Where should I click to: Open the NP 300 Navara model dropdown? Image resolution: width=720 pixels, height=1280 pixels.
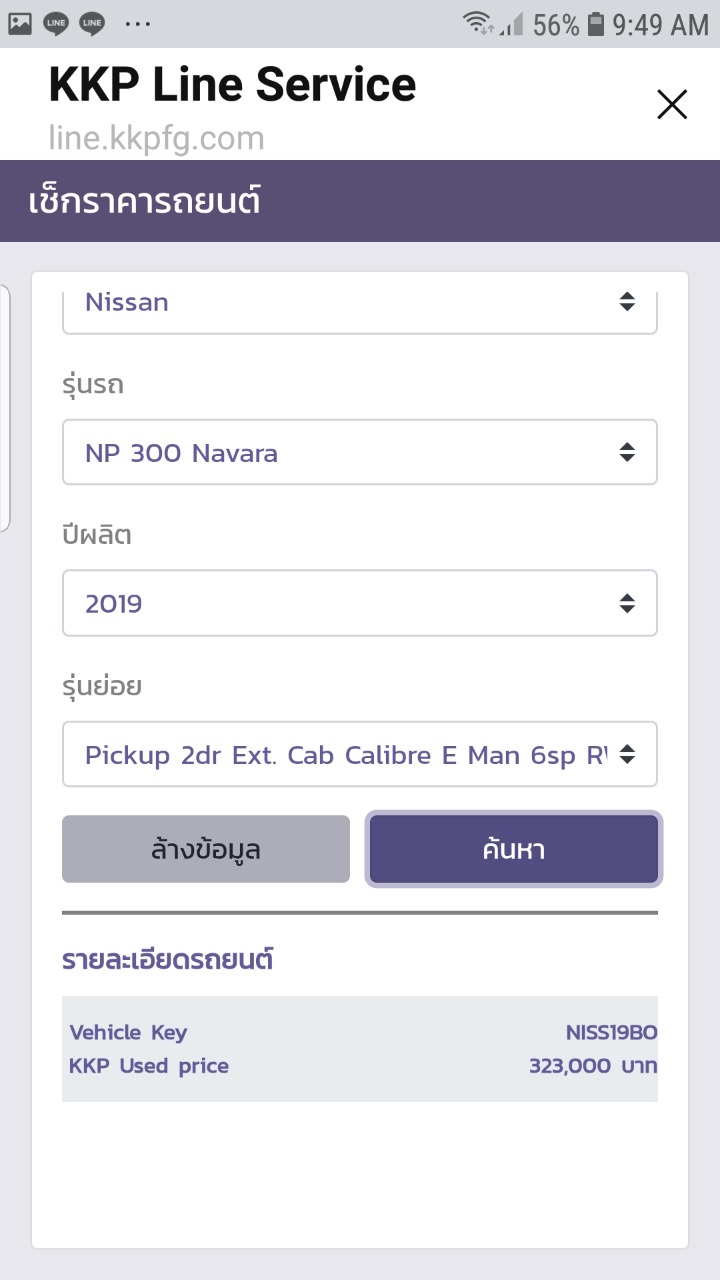coord(359,453)
